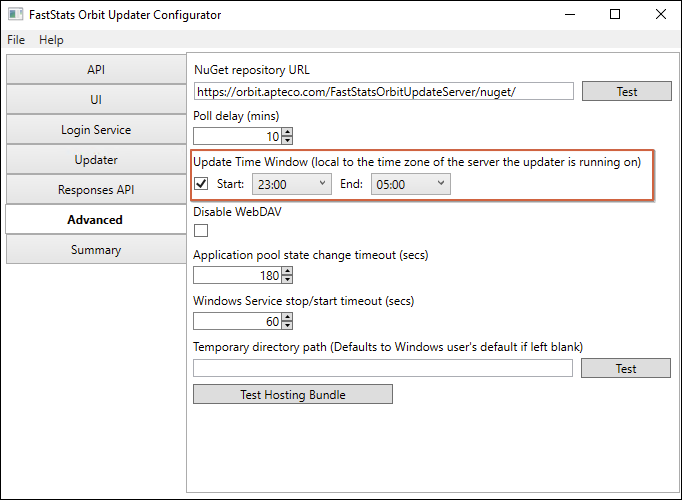Switch to the UI tab

tap(96, 100)
